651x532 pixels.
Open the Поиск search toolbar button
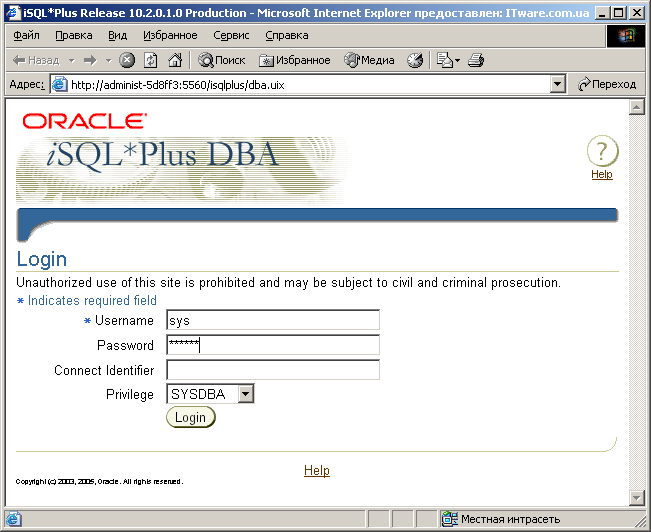tap(222, 60)
